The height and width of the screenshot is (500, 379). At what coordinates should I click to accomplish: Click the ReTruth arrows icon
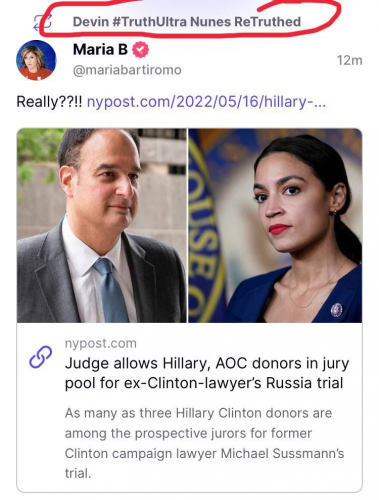[42, 22]
